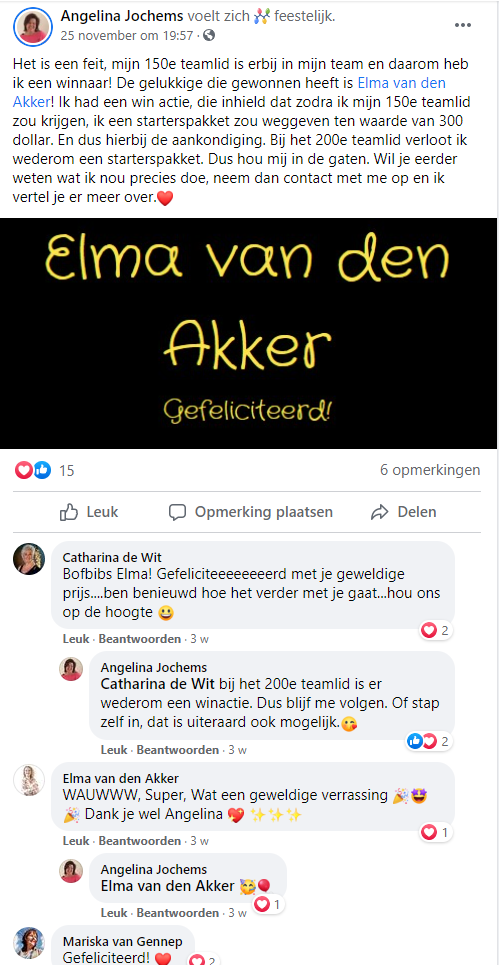
Task: Click the reaction count on Catharina's comment
Action: pyautogui.click(x=436, y=630)
